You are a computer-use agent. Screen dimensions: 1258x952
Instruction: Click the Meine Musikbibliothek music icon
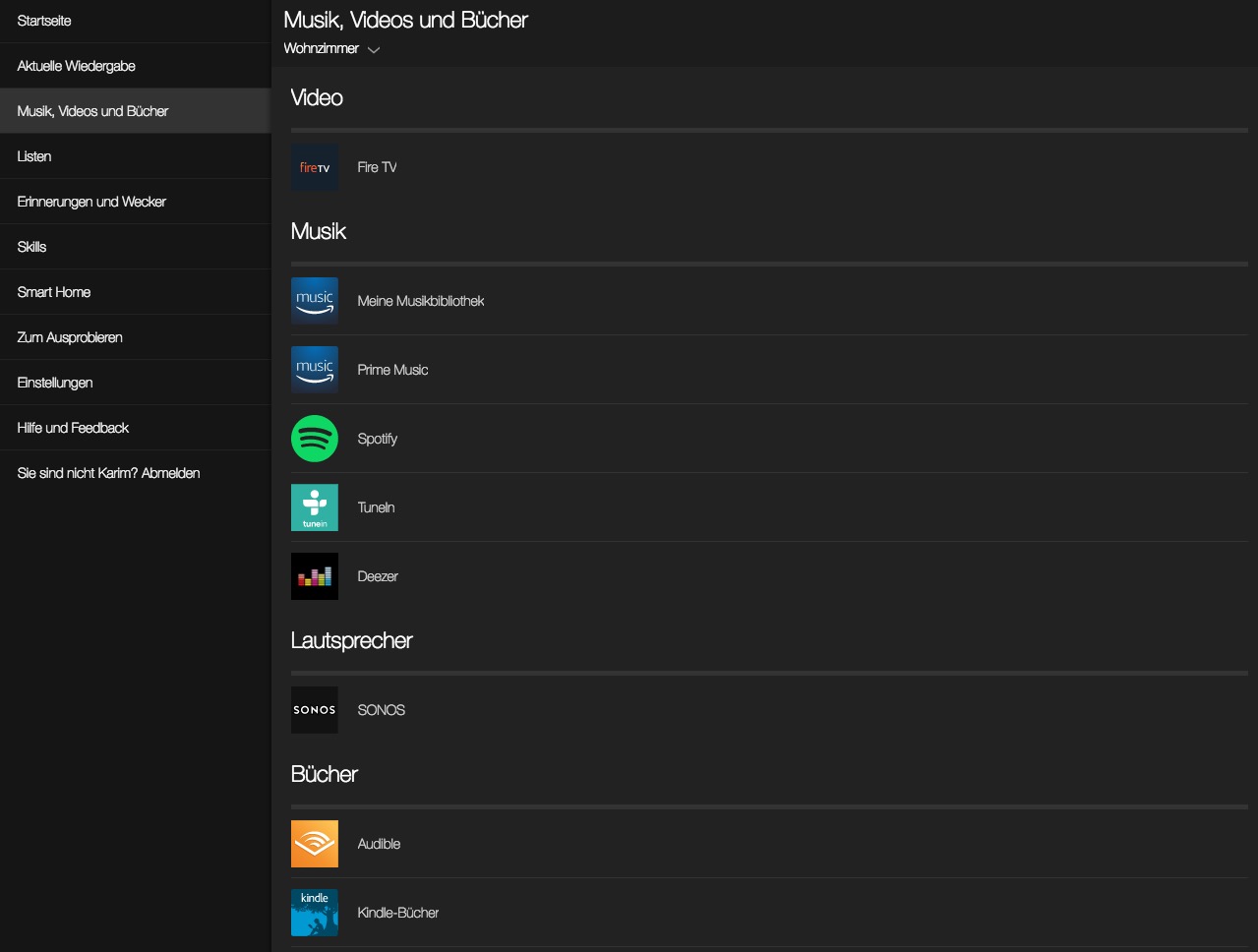coord(314,301)
